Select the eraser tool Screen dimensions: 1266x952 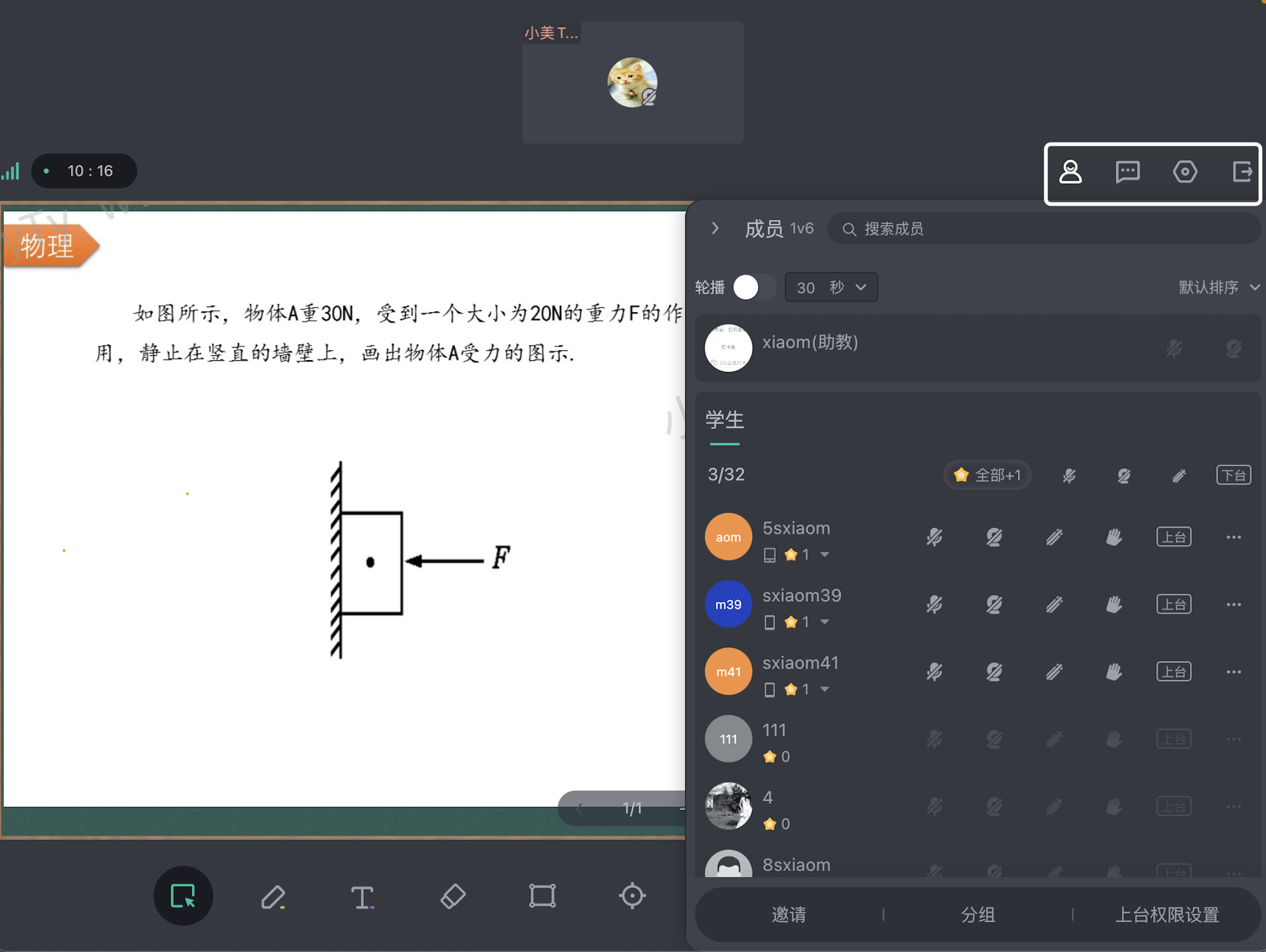pyautogui.click(x=453, y=897)
